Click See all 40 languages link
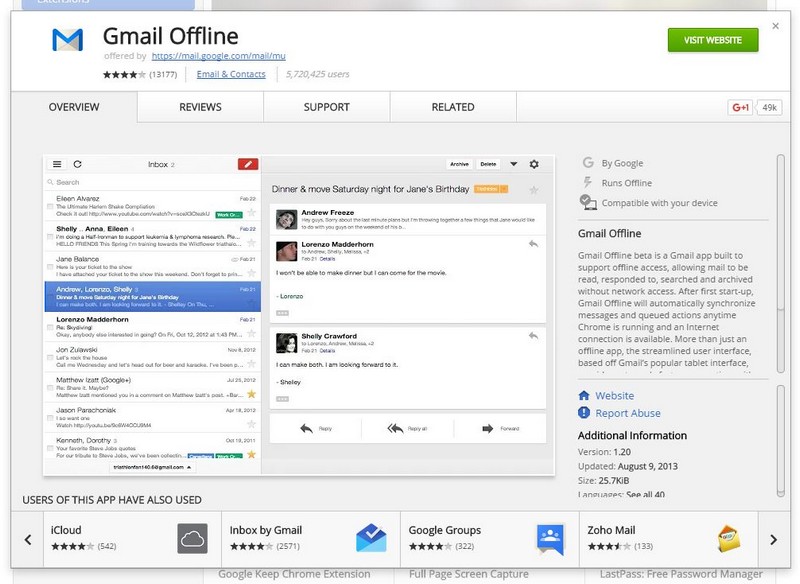Image resolution: width=800 pixels, height=584 pixels. point(645,494)
